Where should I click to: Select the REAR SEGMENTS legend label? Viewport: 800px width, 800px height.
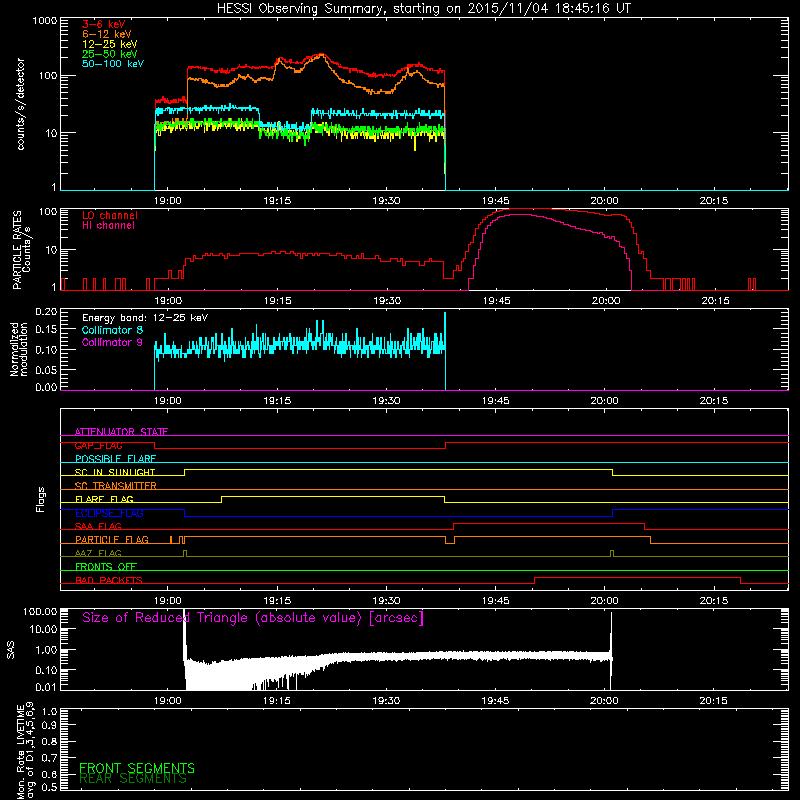coord(133,779)
